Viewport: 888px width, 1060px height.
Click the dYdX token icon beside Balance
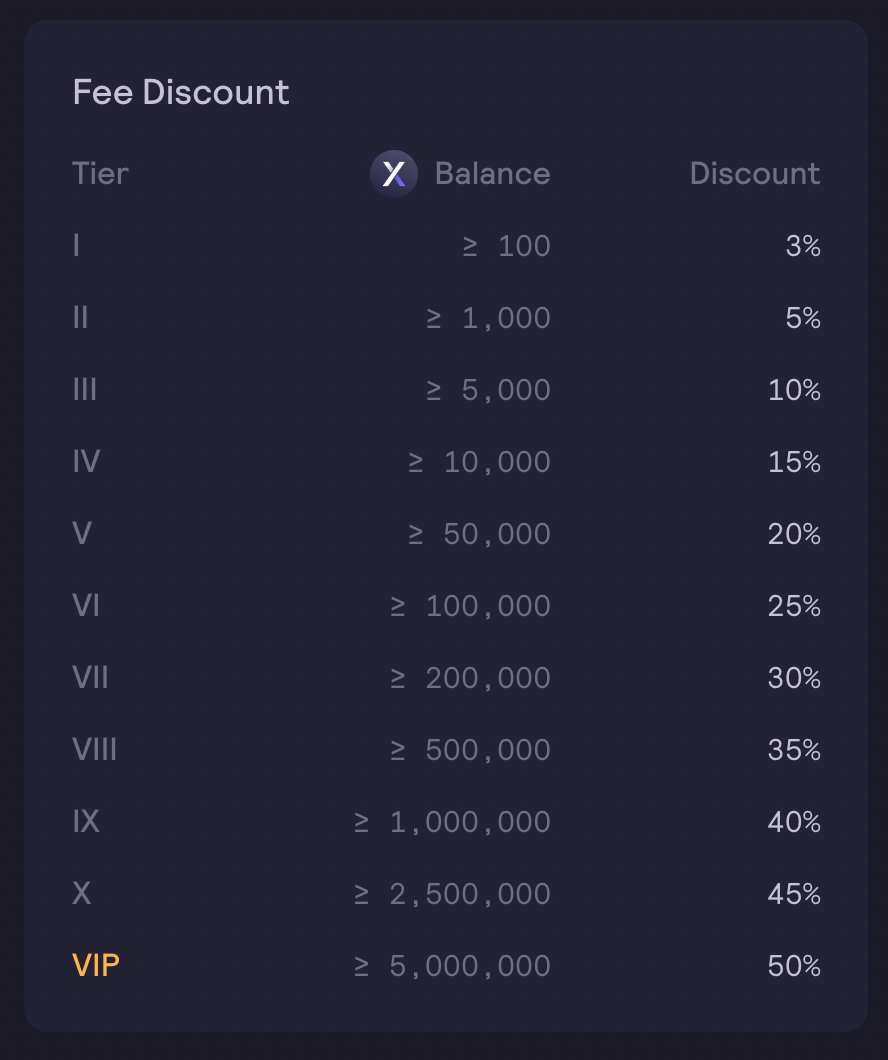tap(394, 174)
